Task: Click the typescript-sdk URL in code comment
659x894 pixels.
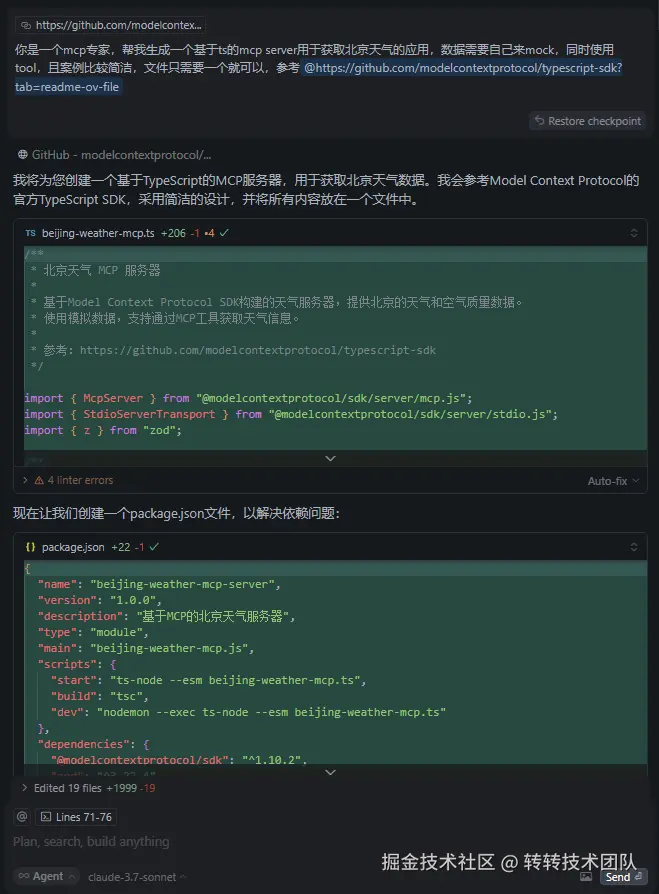Action: tap(258, 350)
